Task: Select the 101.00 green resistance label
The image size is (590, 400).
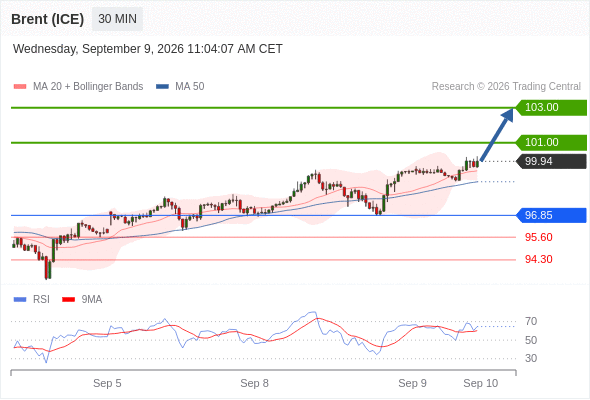Action: coord(551,143)
